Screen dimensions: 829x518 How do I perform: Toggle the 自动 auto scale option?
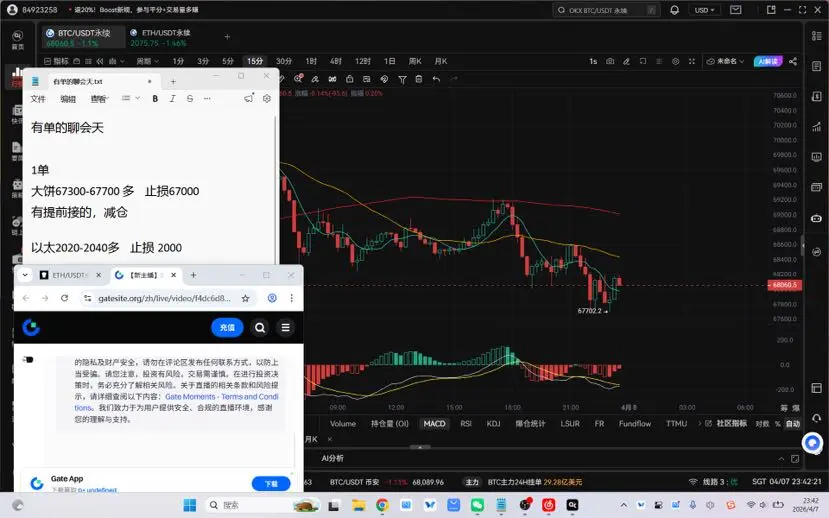click(x=793, y=424)
